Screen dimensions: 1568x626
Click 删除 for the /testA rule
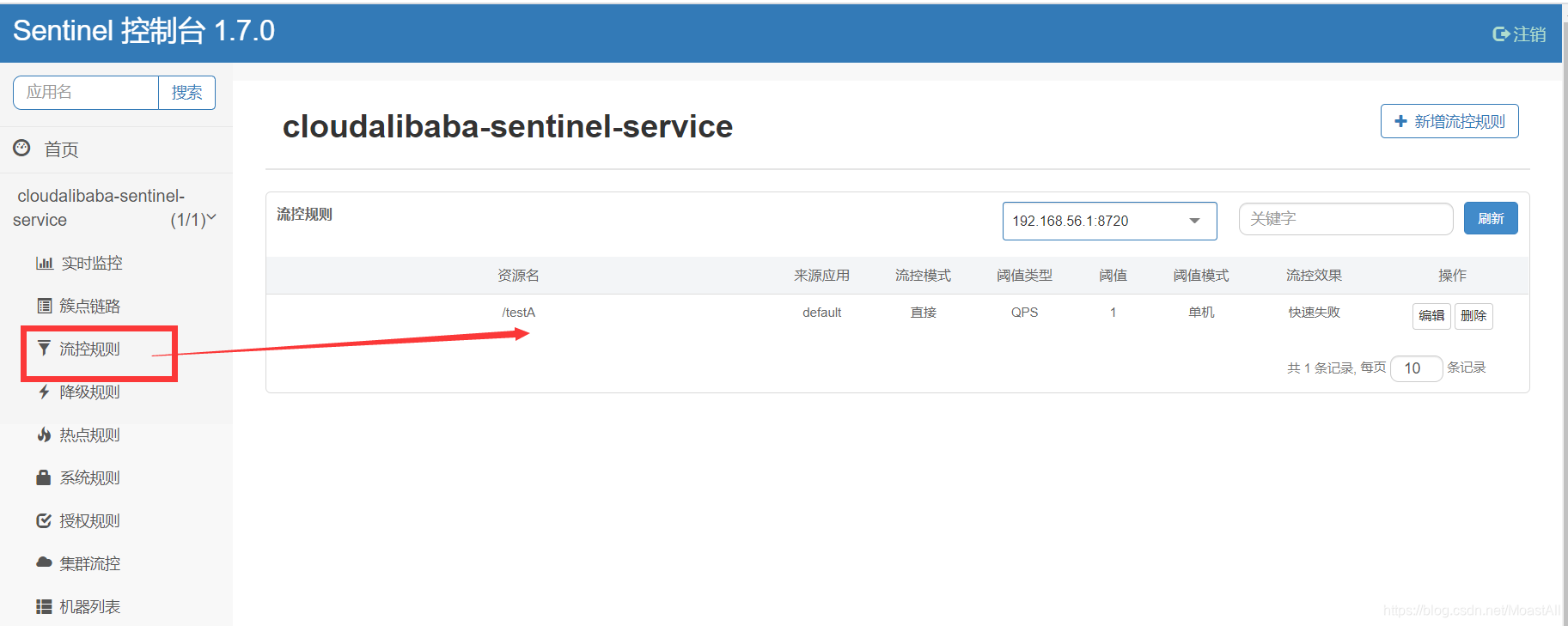click(1473, 316)
